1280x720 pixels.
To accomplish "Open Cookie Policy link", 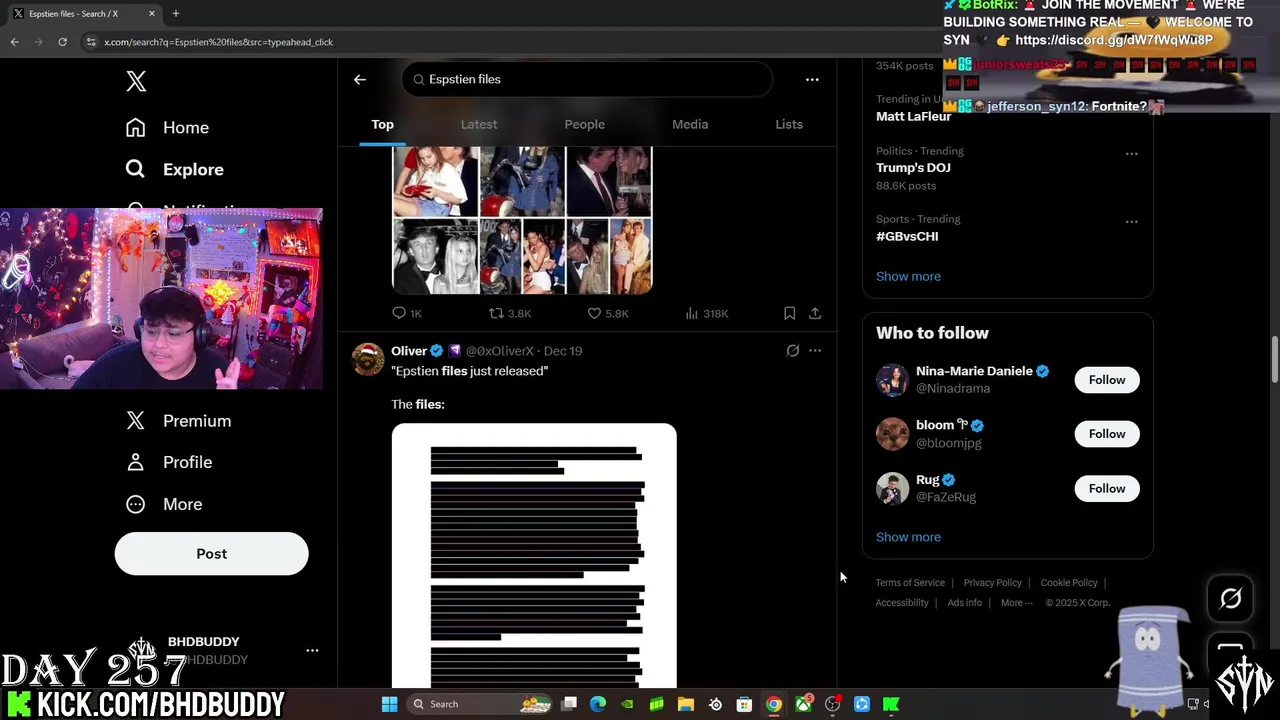I will click(x=1069, y=583).
